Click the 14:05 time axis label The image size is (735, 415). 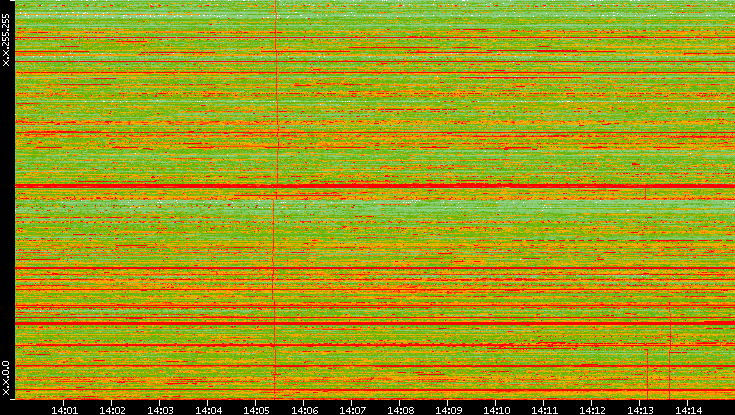pos(256,410)
